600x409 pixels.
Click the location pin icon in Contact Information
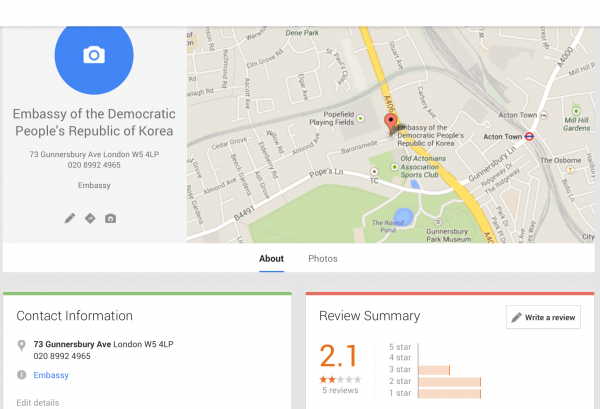[x=22, y=345]
